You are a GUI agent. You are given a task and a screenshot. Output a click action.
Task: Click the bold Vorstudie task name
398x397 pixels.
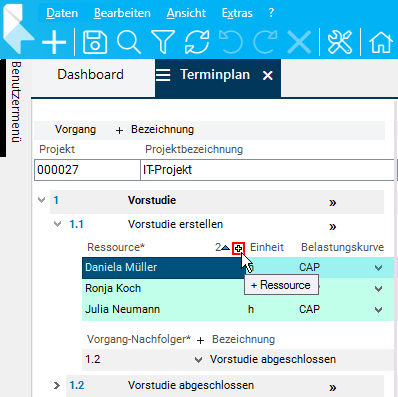pos(152,200)
